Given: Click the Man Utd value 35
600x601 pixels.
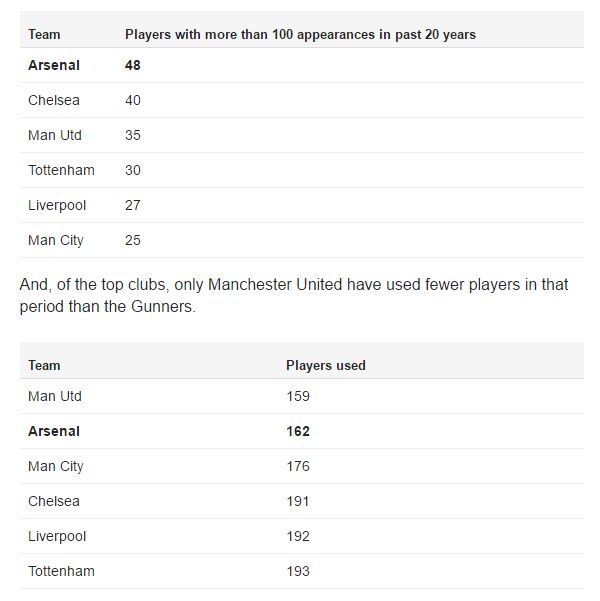Looking at the screenshot, I should pos(133,135).
